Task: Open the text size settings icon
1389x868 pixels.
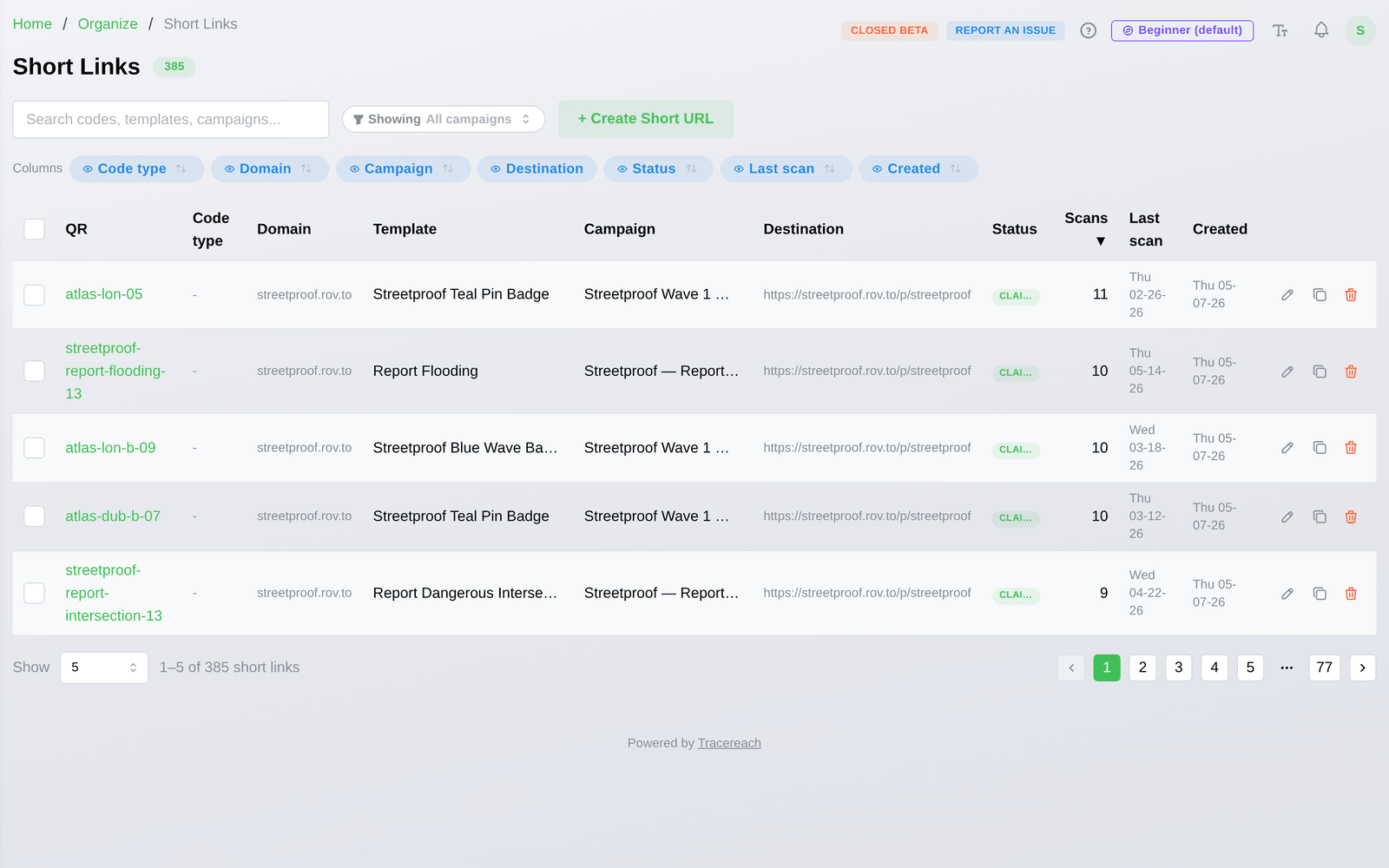Action: point(1280,30)
